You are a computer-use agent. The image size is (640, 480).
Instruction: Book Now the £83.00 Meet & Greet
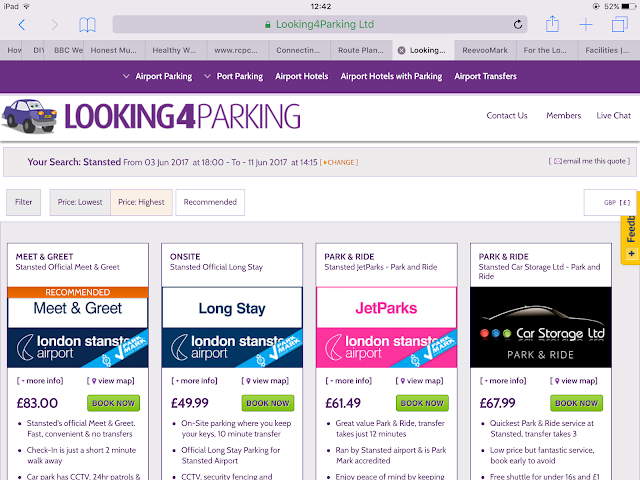[x=113, y=403]
